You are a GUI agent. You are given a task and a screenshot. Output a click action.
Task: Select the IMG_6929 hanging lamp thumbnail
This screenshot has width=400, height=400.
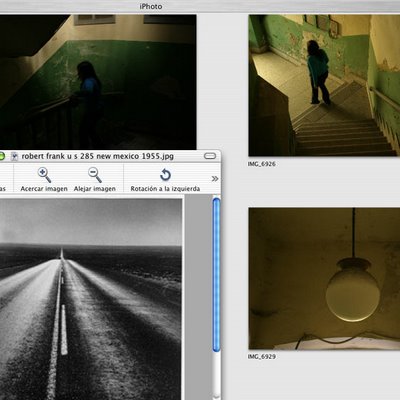[324, 279]
